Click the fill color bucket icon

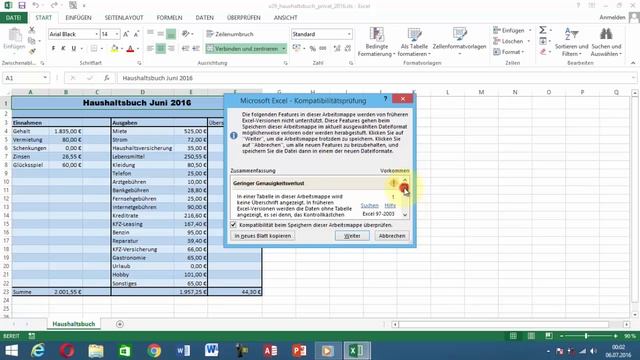click(x=114, y=49)
